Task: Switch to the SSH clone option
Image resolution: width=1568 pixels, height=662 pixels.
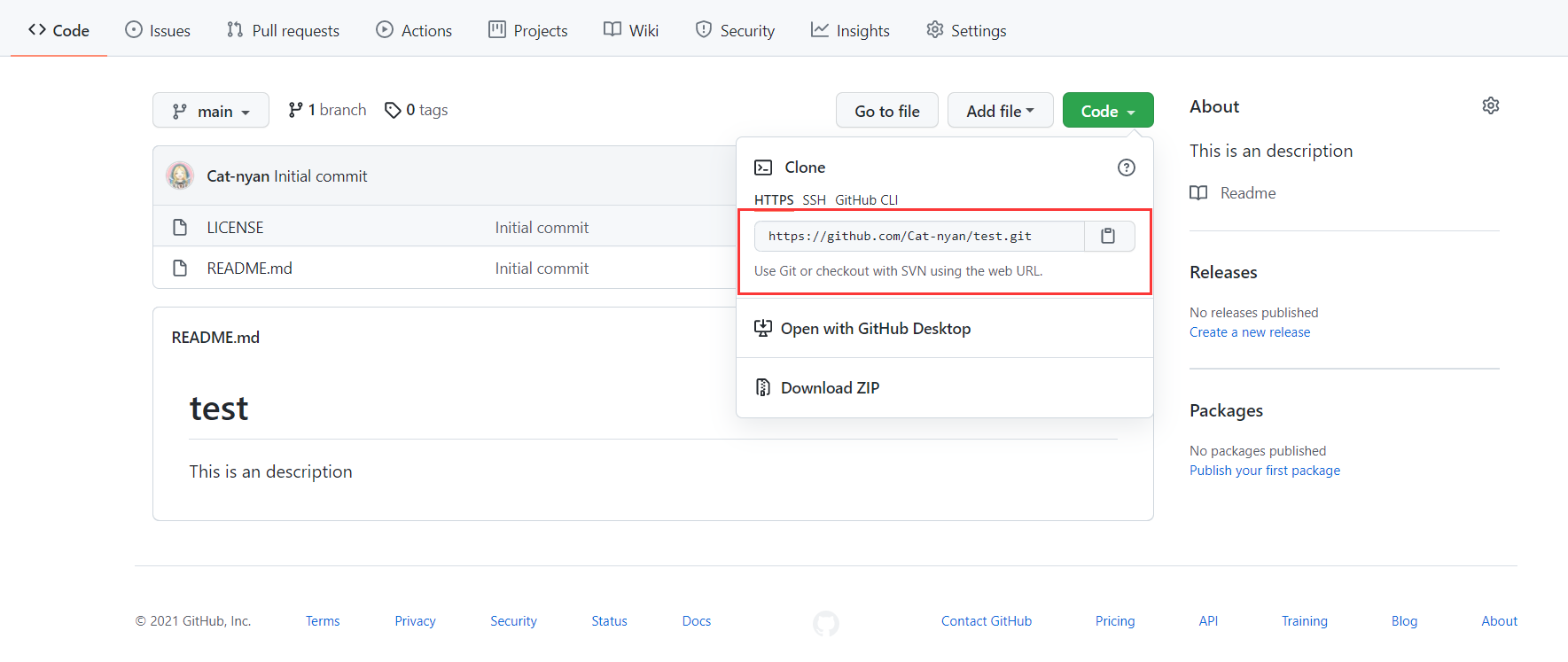Action: [x=814, y=200]
